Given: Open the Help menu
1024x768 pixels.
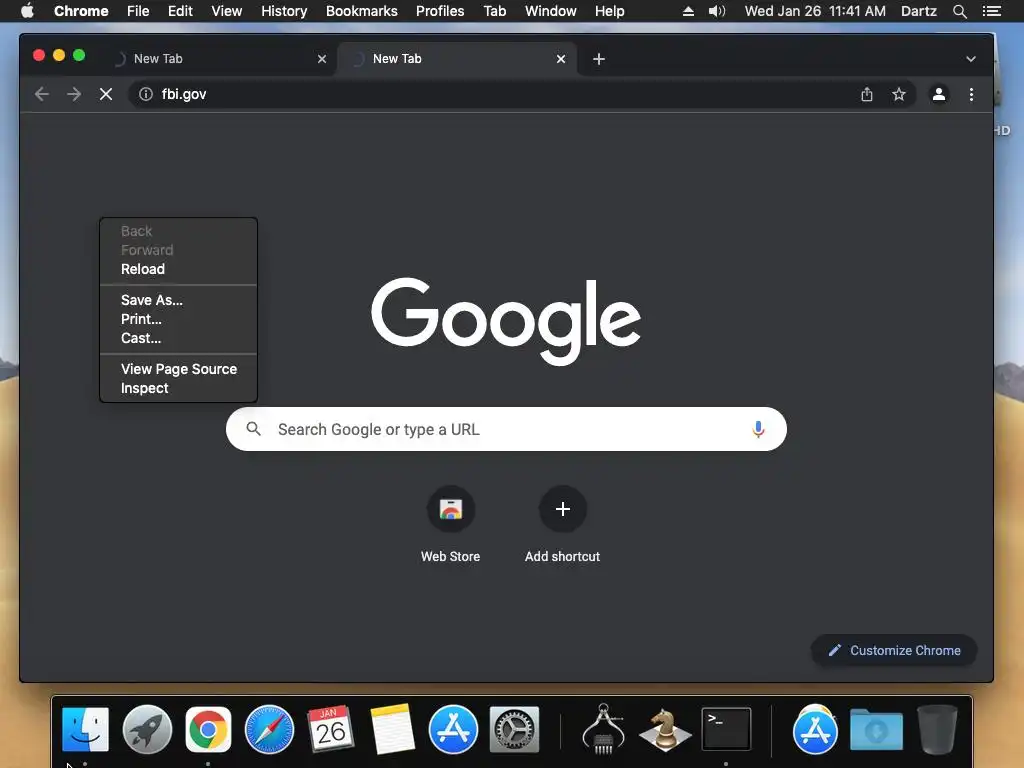Looking at the screenshot, I should tap(609, 11).
